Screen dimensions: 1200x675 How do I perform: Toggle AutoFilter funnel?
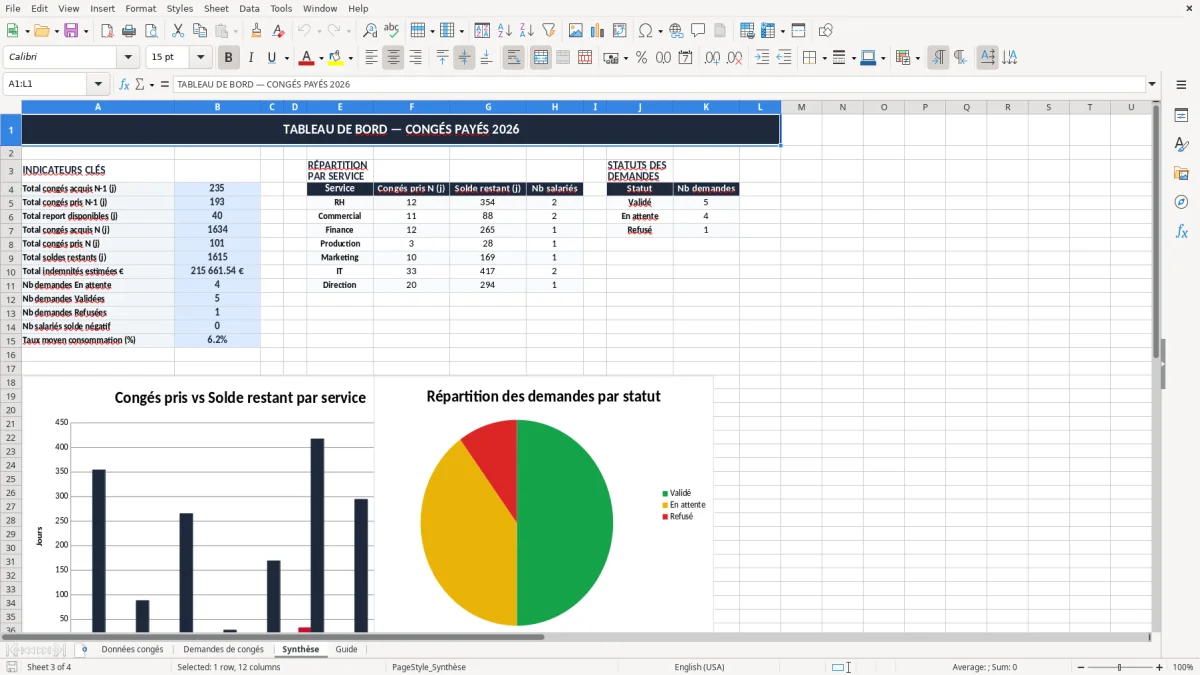point(548,31)
